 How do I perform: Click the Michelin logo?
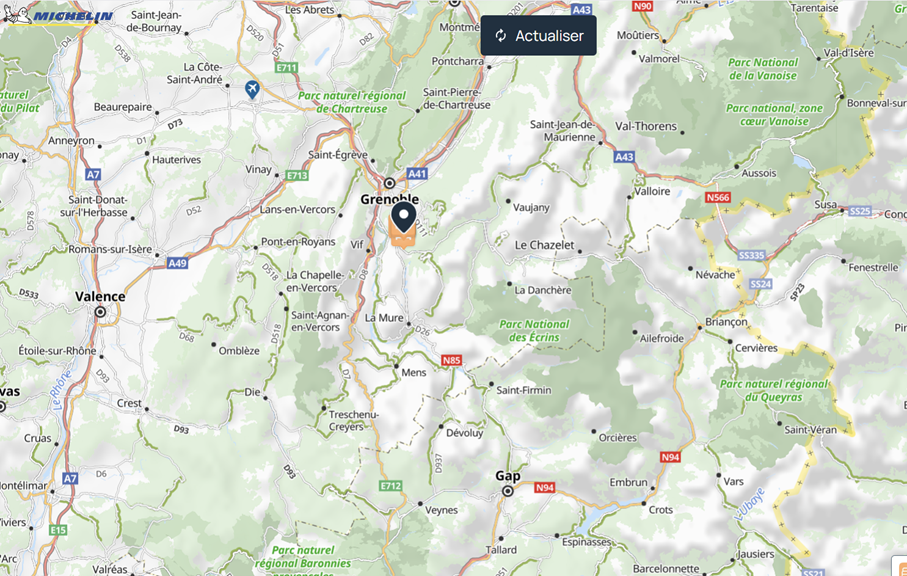pos(58,14)
